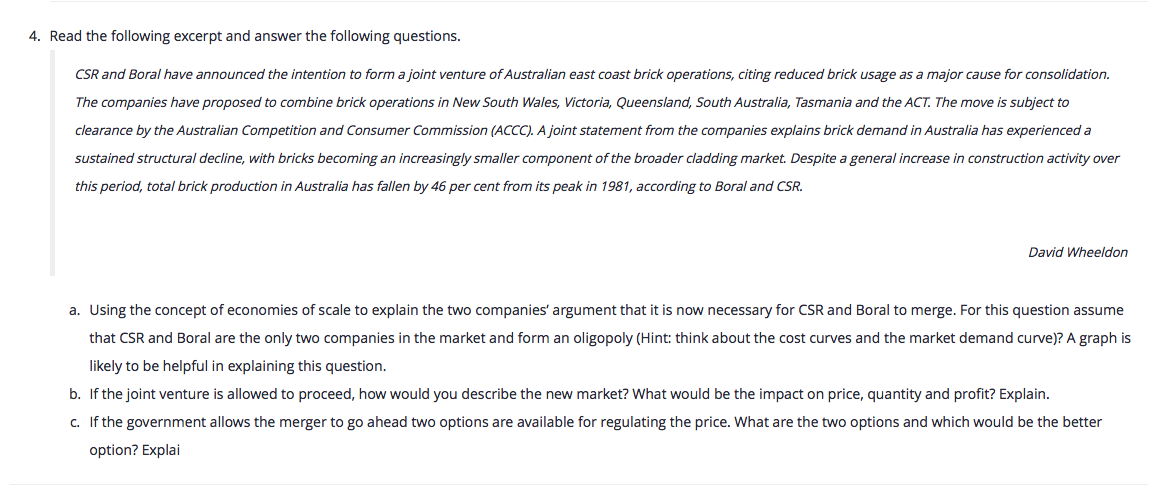Viewport: 1157px width, 486px height.
Task: Click the "c." sub-question marker
Action: click(76, 422)
